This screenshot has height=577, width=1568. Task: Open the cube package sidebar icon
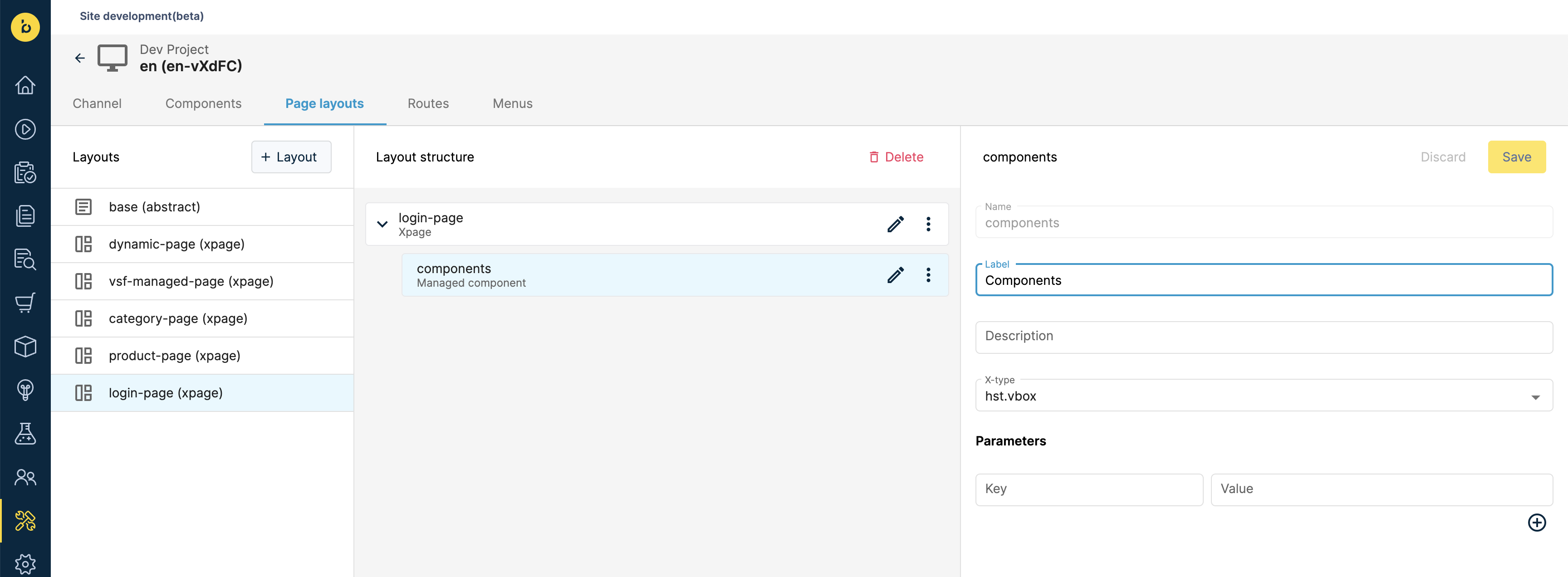click(25, 346)
